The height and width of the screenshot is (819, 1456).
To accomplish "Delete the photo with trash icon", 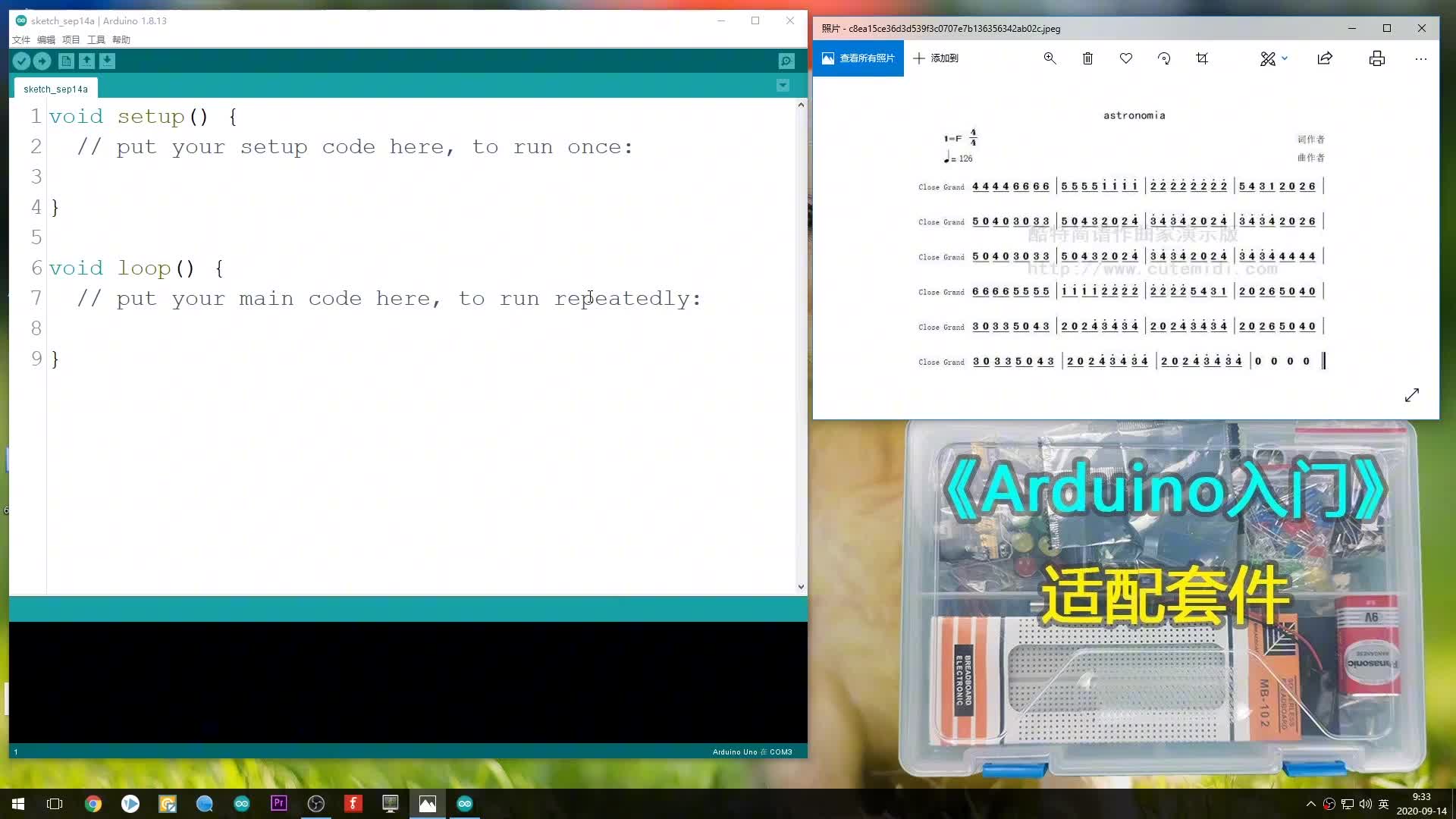I will click(1087, 58).
